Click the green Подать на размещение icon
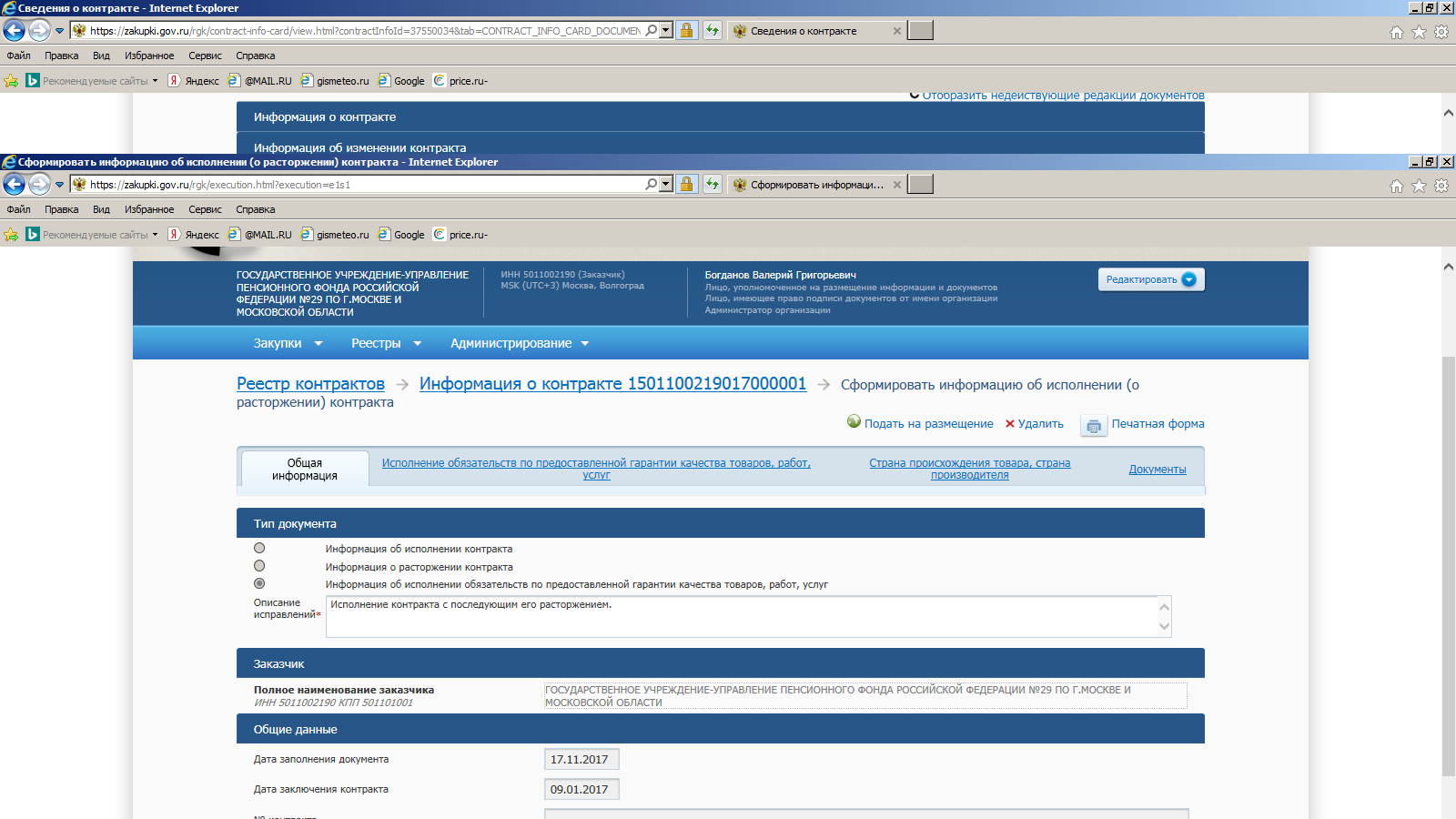 (854, 421)
